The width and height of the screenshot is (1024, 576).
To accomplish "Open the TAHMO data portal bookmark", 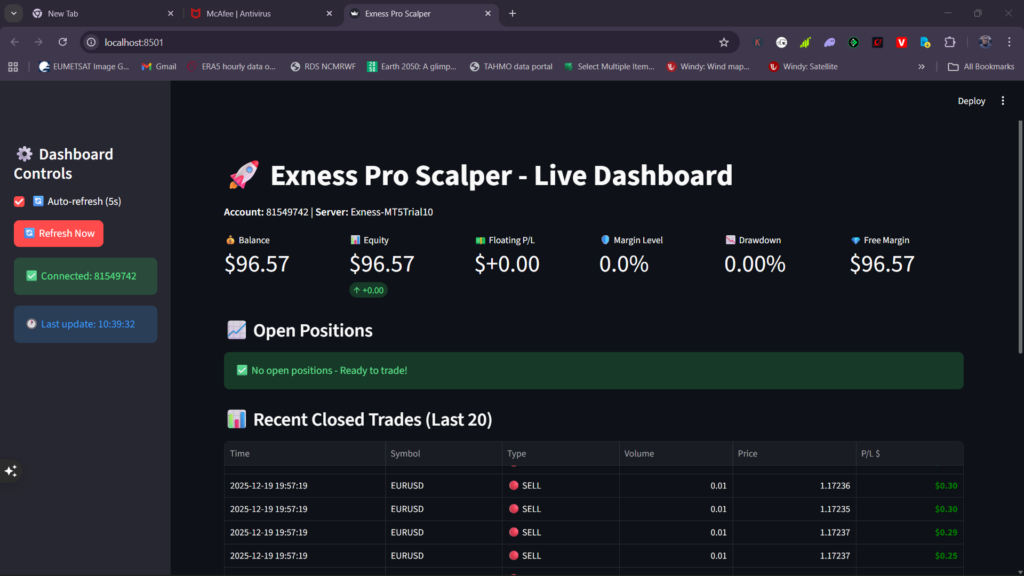I will (511, 67).
